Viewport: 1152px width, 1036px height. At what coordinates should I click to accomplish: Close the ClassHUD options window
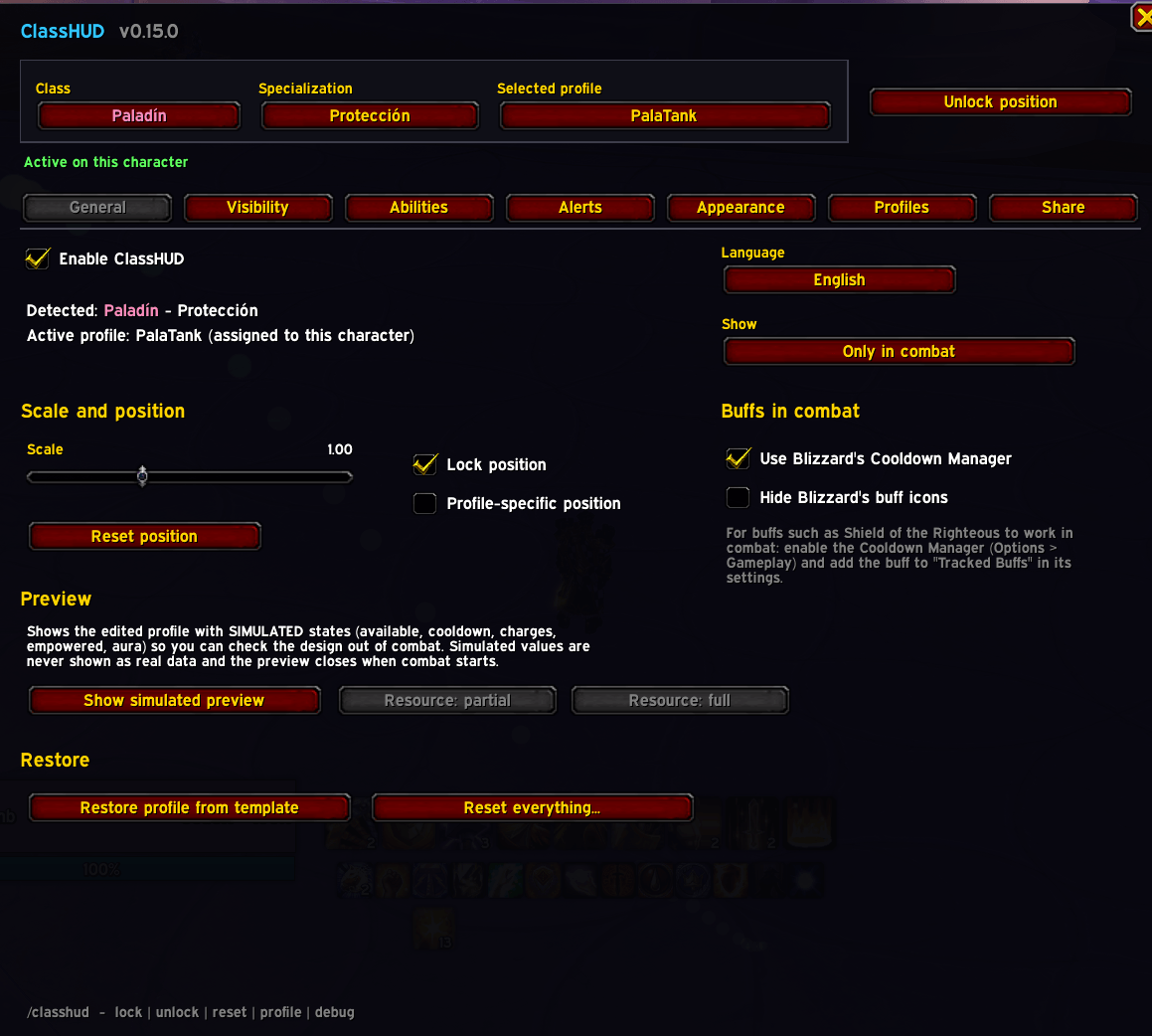(x=1142, y=18)
